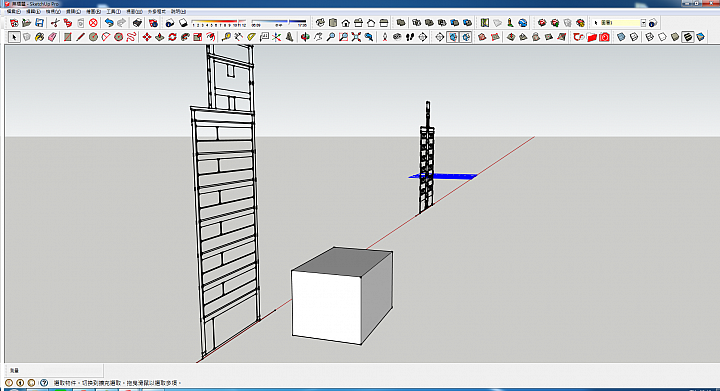
Task: Select the Axes tool
Action: 276,37
